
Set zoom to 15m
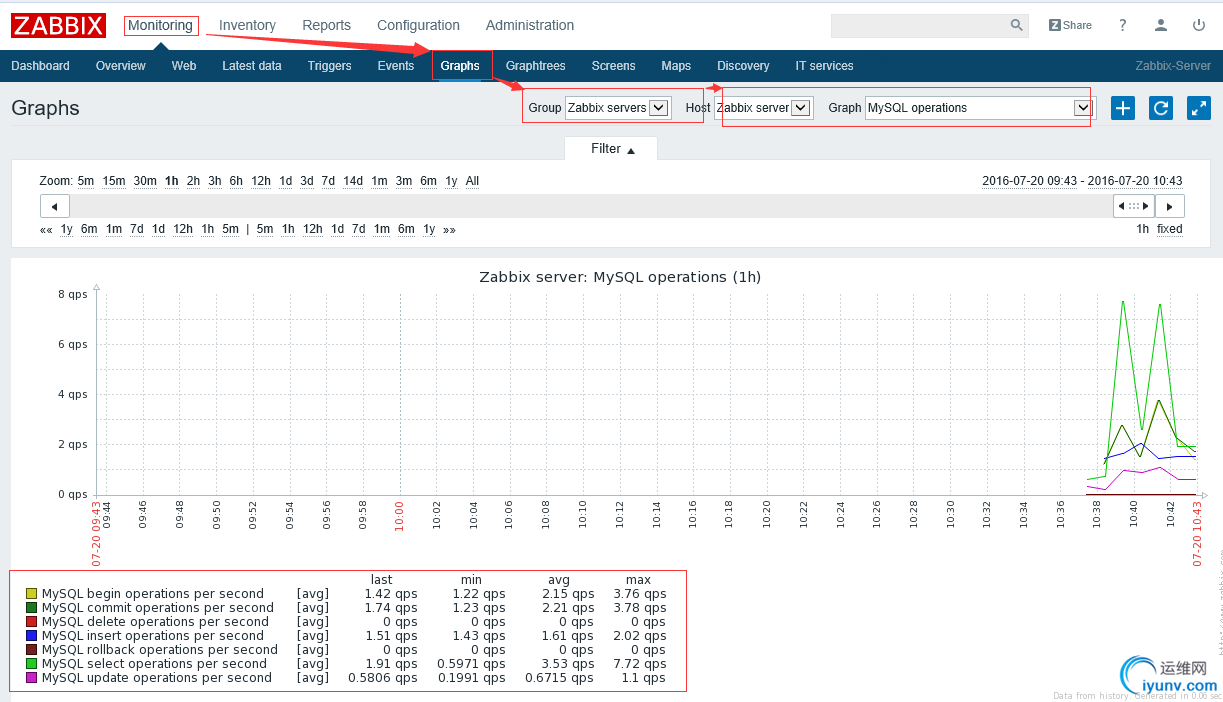[x=114, y=181]
